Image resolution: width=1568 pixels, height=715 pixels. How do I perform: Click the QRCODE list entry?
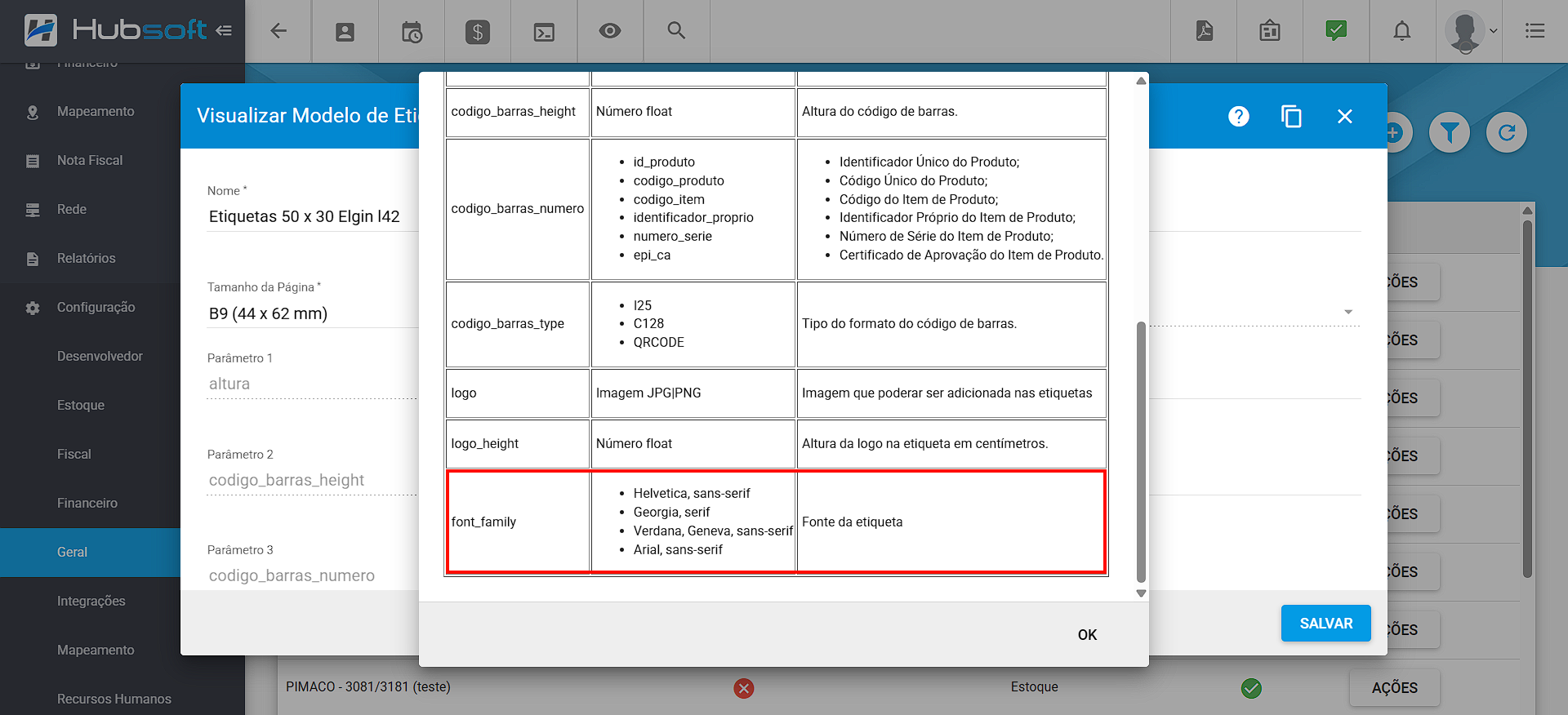[658, 343]
